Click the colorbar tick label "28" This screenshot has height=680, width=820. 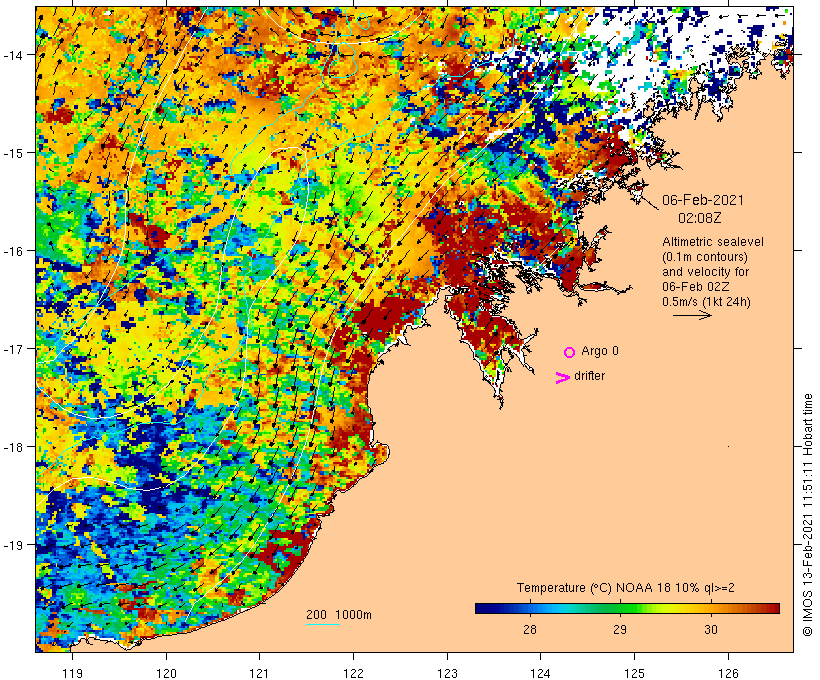coord(530,629)
